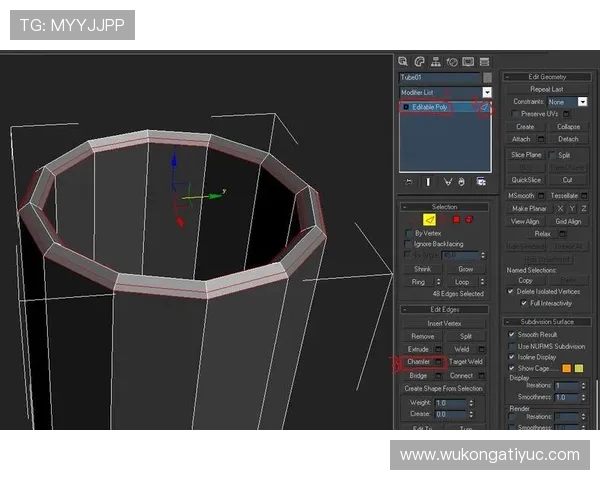This screenshot has width=600, height=480.
Task: Open Bridge settings box icon
Action: (439, 376)
